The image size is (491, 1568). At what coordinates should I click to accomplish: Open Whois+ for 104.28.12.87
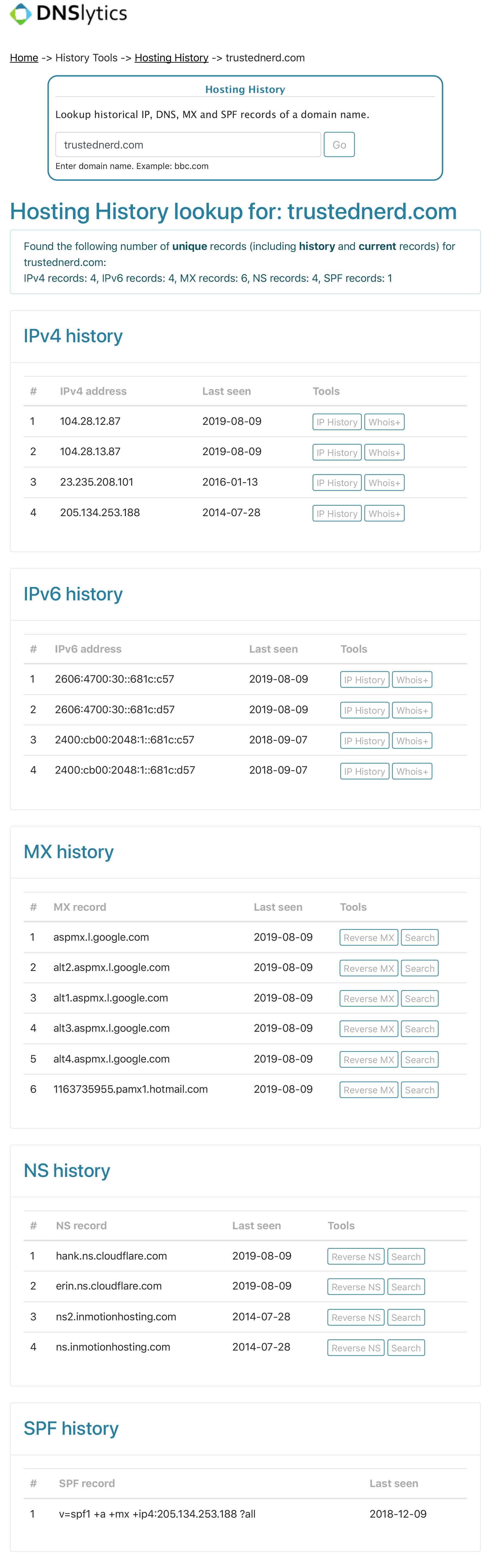(x=384, y=422)
